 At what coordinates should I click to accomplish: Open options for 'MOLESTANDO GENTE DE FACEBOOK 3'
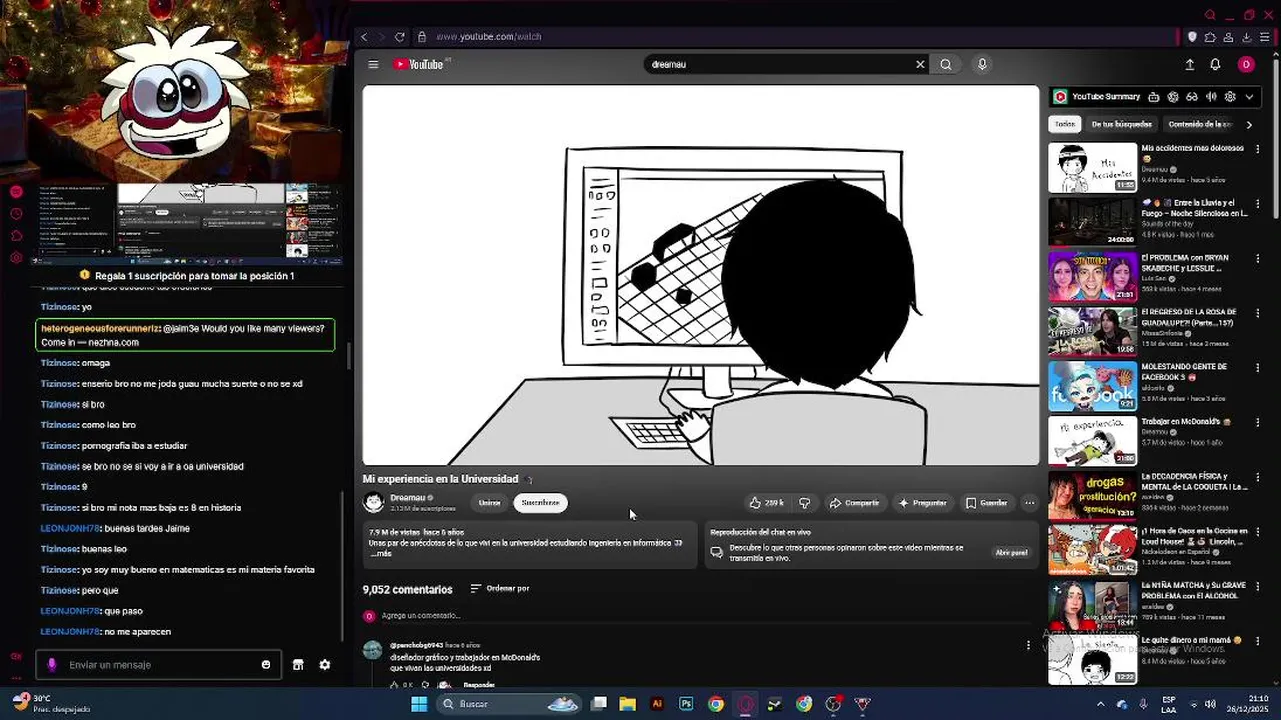(1258, 367)
